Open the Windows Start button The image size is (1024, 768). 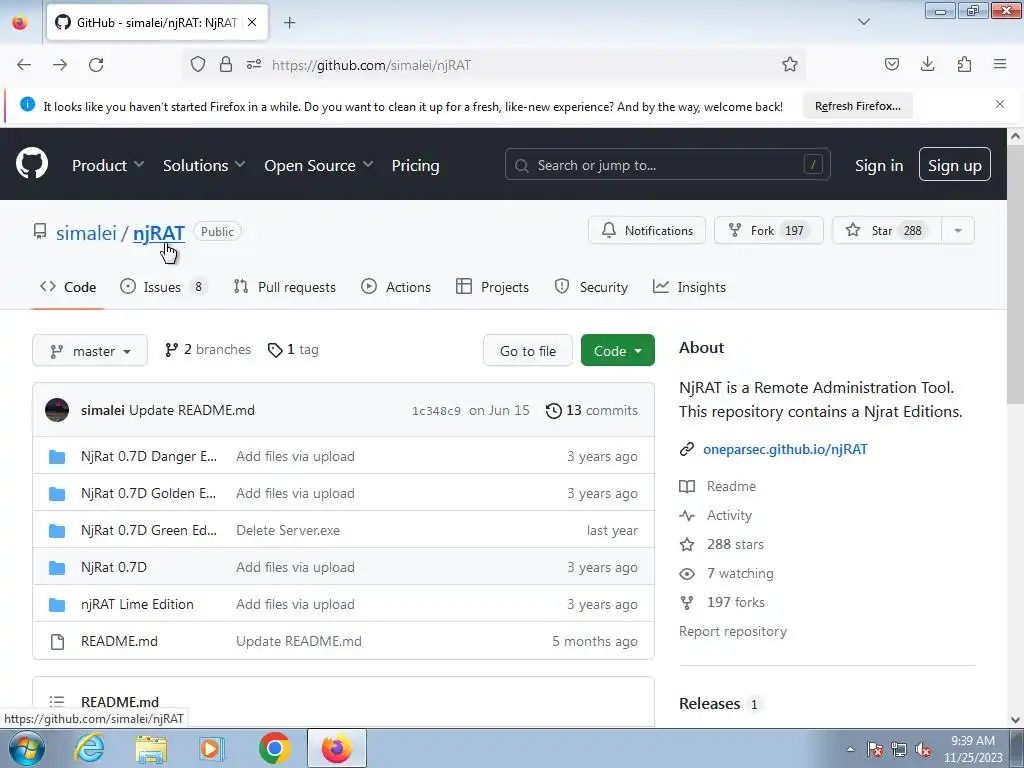click(x=27, y=748)
